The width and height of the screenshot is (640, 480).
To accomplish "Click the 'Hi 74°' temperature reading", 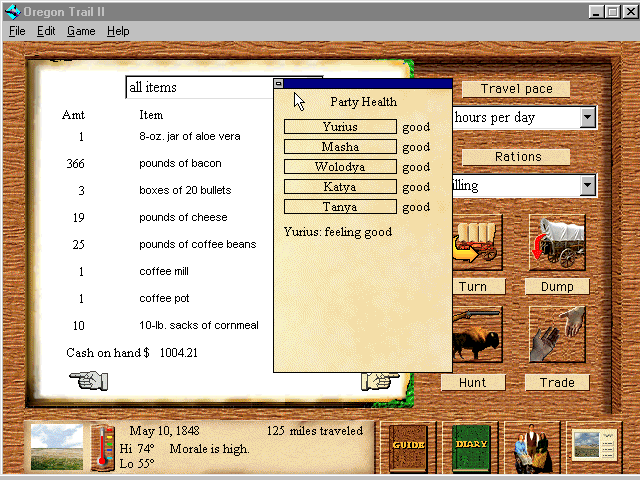I will 137,449.
